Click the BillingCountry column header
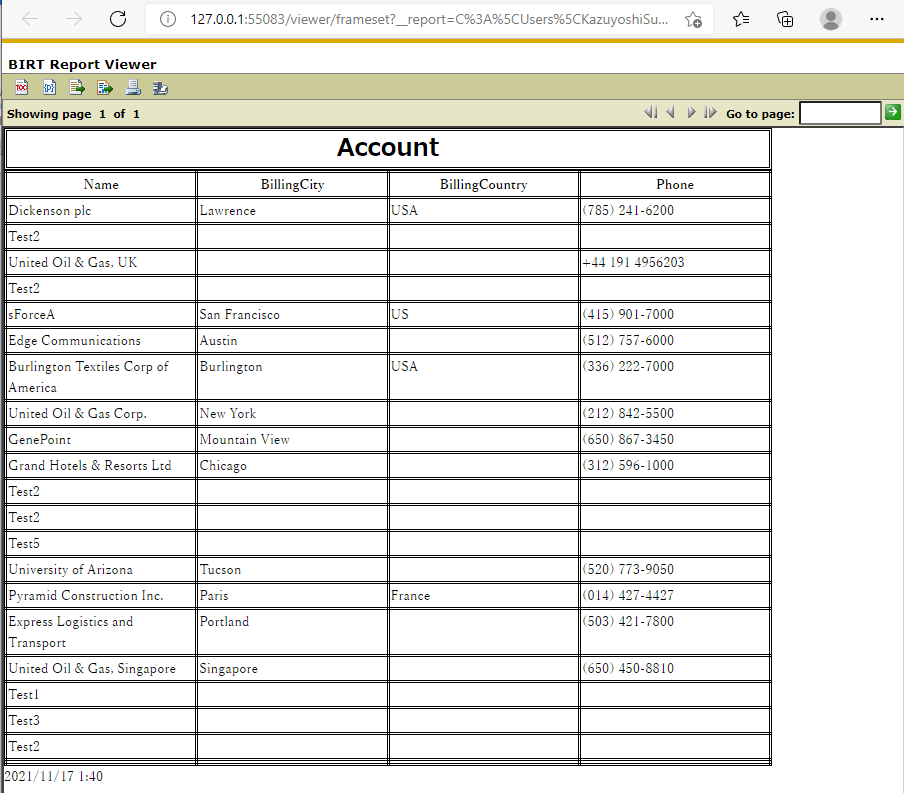Image resolution: width=904 pixels, height=793 pixels. [x=484, y=185]
